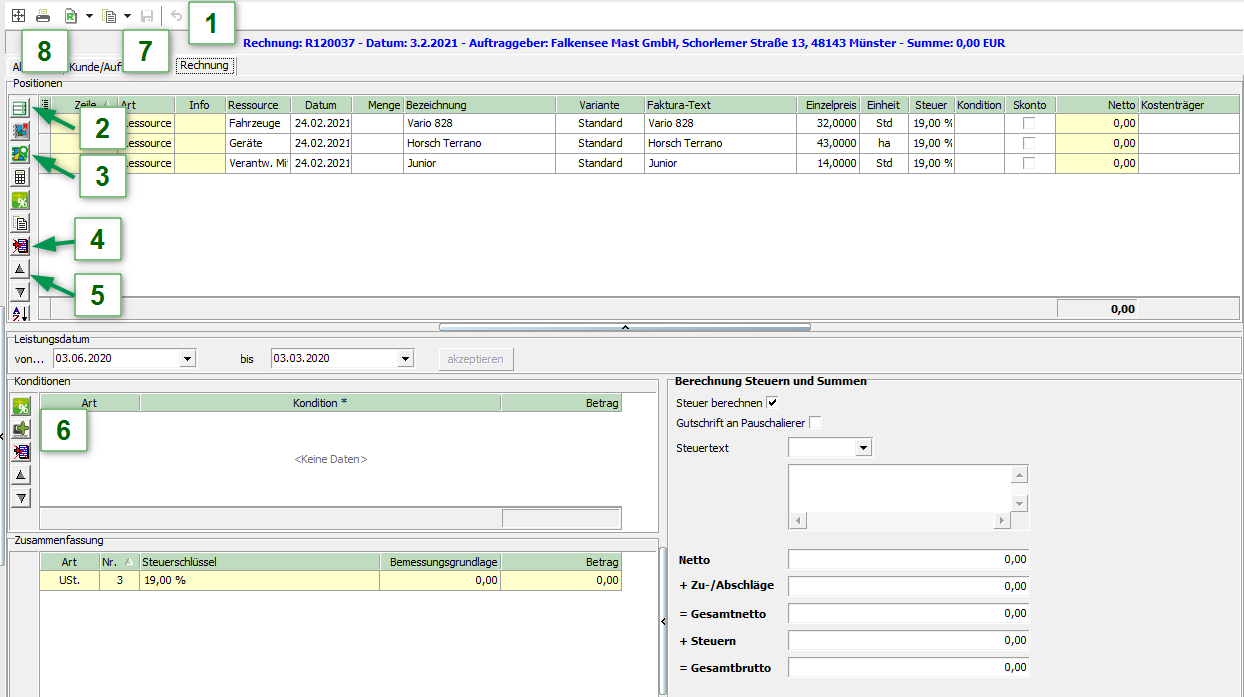Switch to the Rechnung tab

(204, 66)
